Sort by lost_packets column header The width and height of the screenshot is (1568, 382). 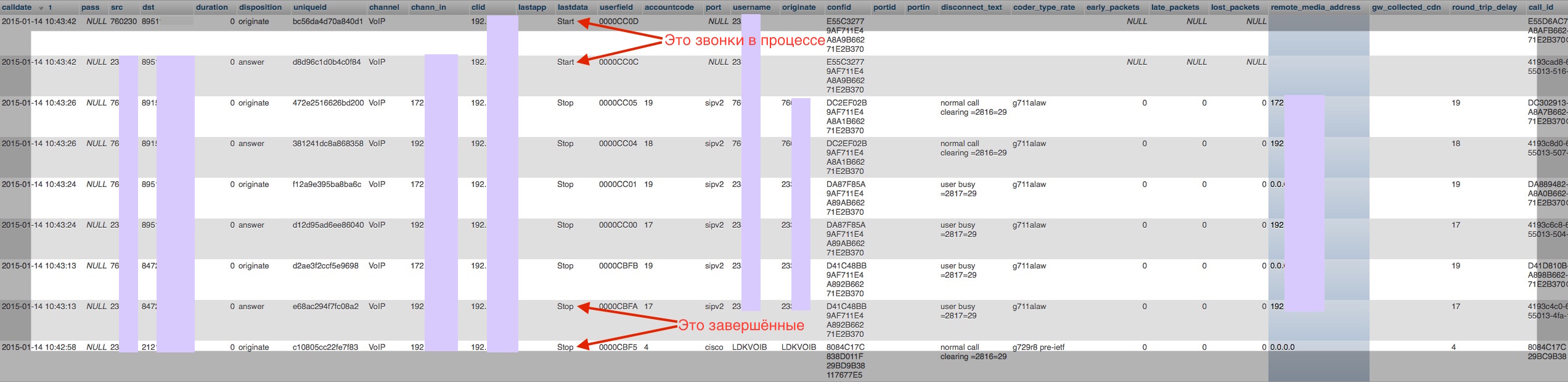point(1235,7)
